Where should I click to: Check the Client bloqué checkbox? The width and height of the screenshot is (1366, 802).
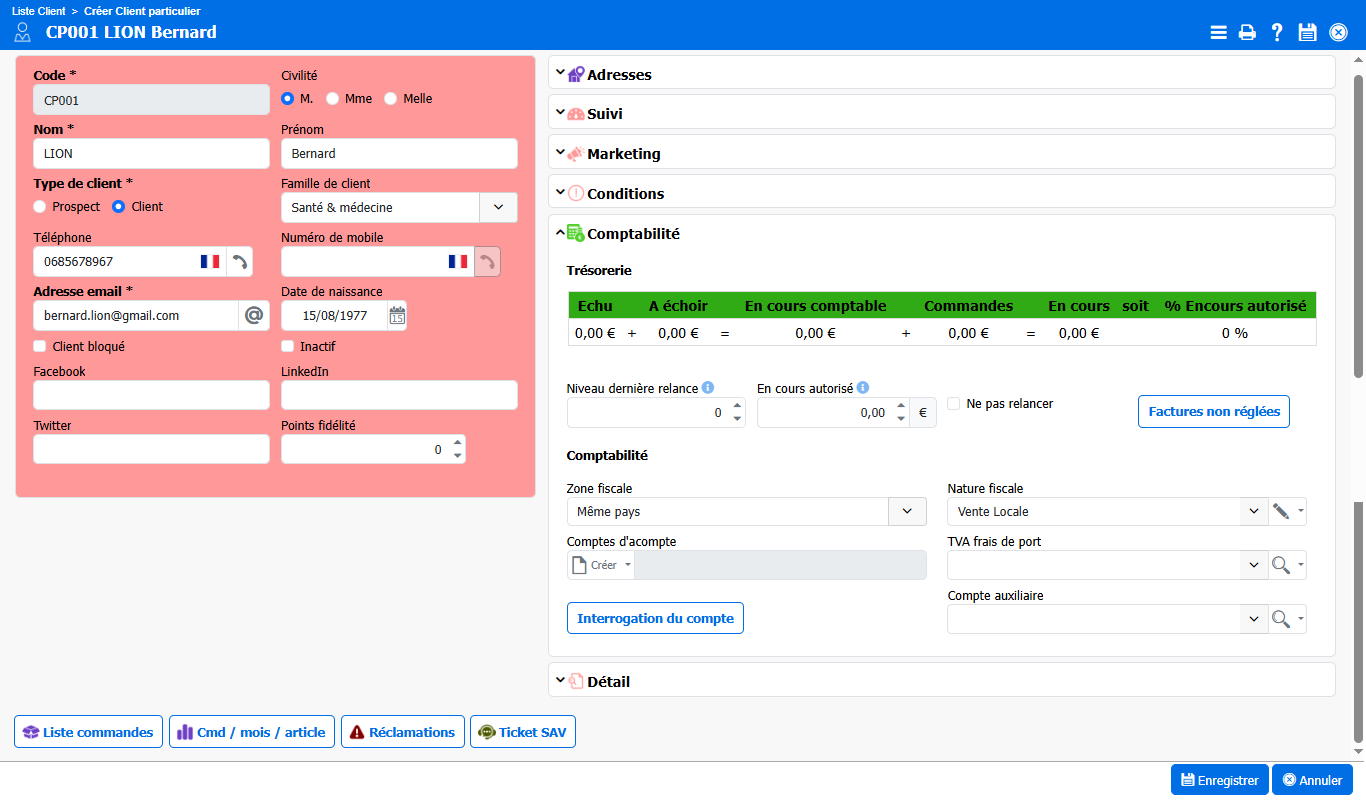40,346
